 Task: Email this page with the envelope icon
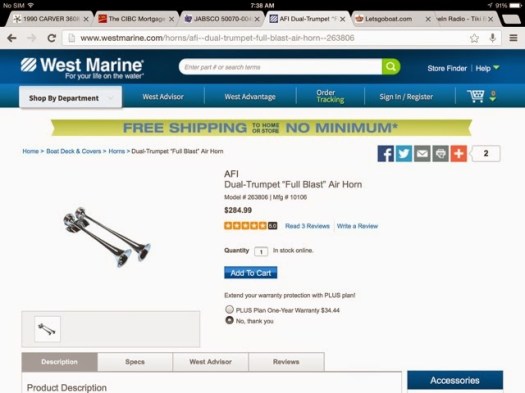422,154
